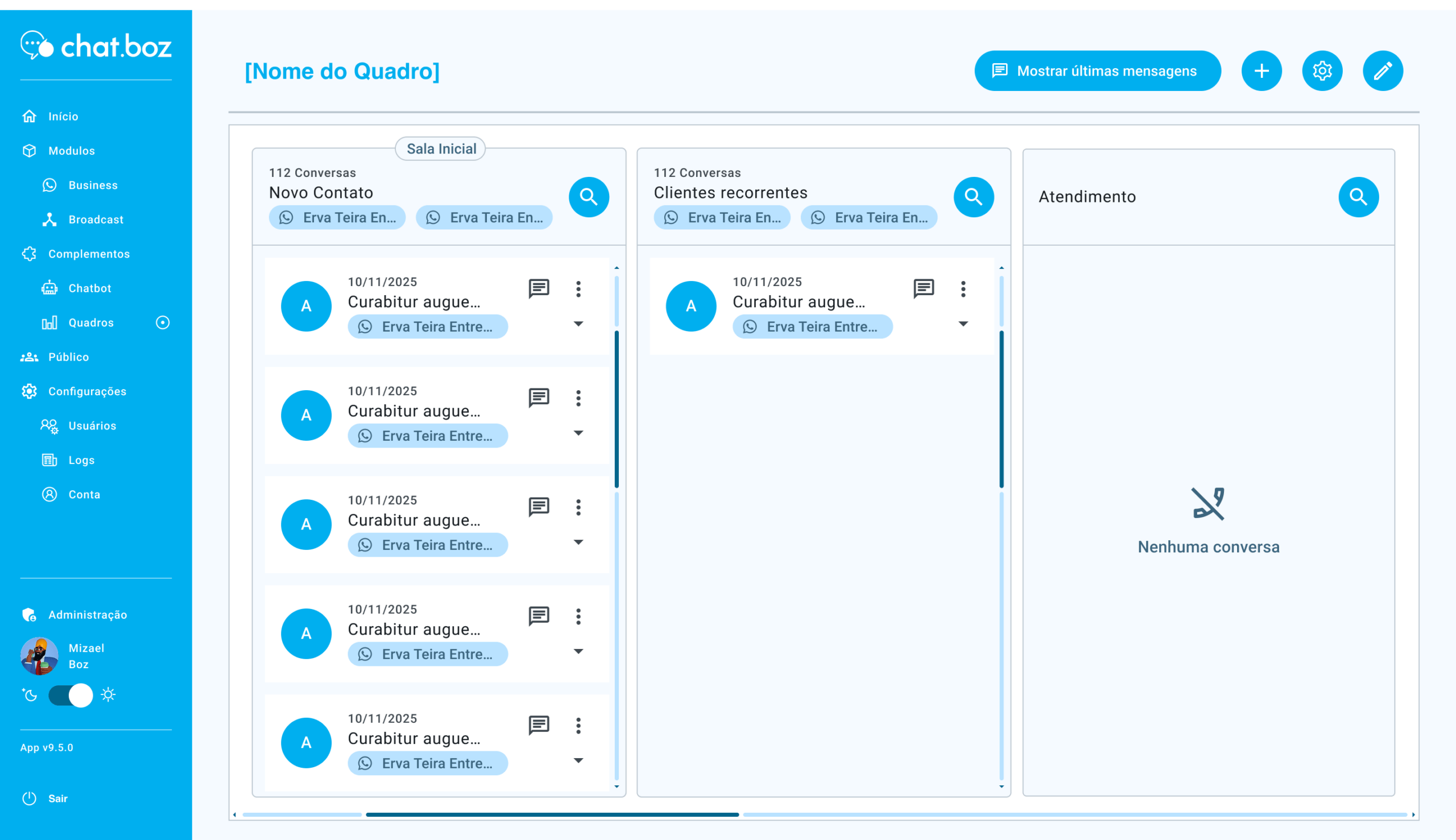Click the horizontal board scrollbar thumb

pyautogui.click(x=552, y=814)
